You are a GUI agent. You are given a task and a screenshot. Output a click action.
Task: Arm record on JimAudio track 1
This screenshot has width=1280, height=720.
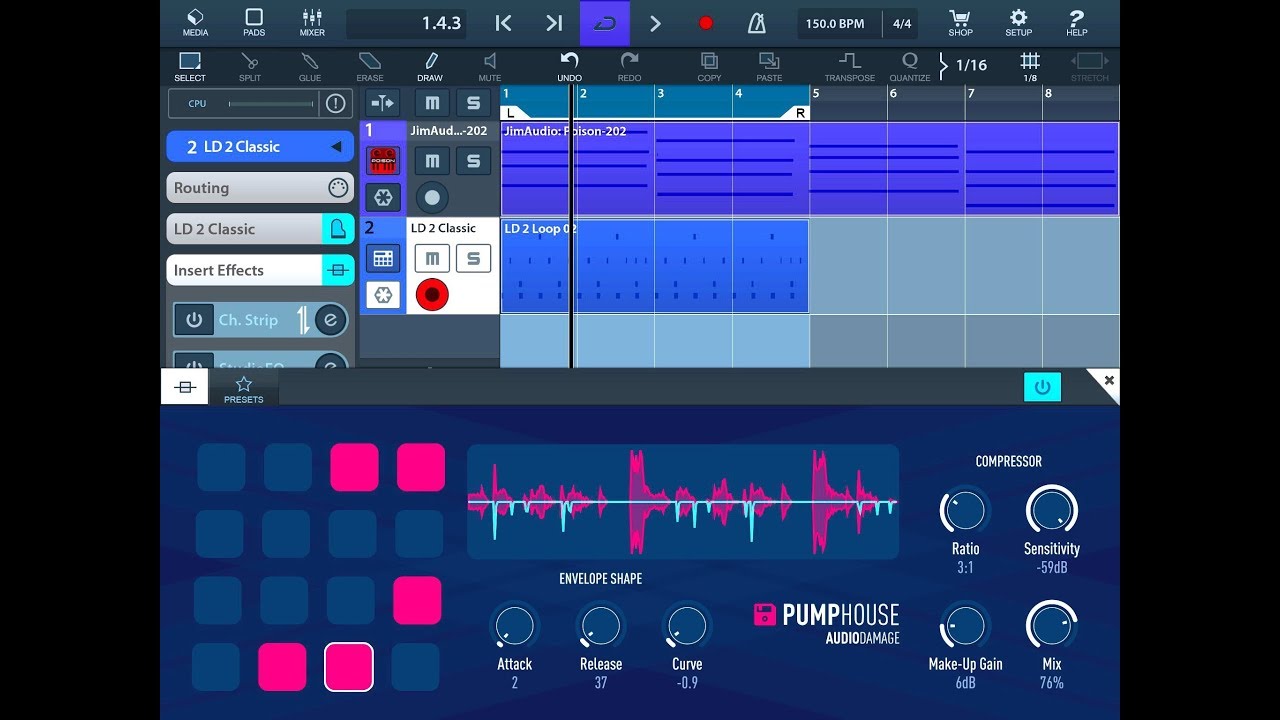pos(432,197)
